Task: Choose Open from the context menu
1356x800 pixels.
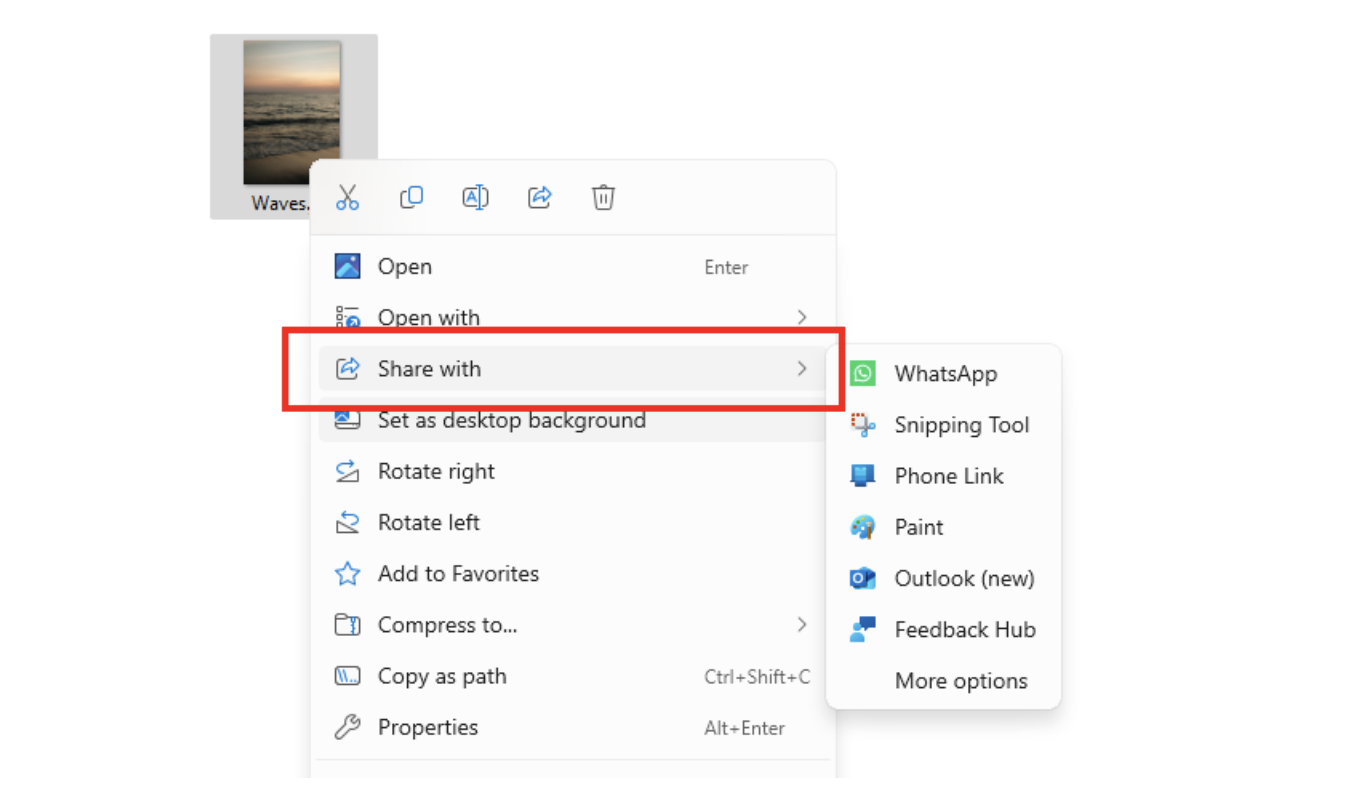Action: tap(572, 267)
